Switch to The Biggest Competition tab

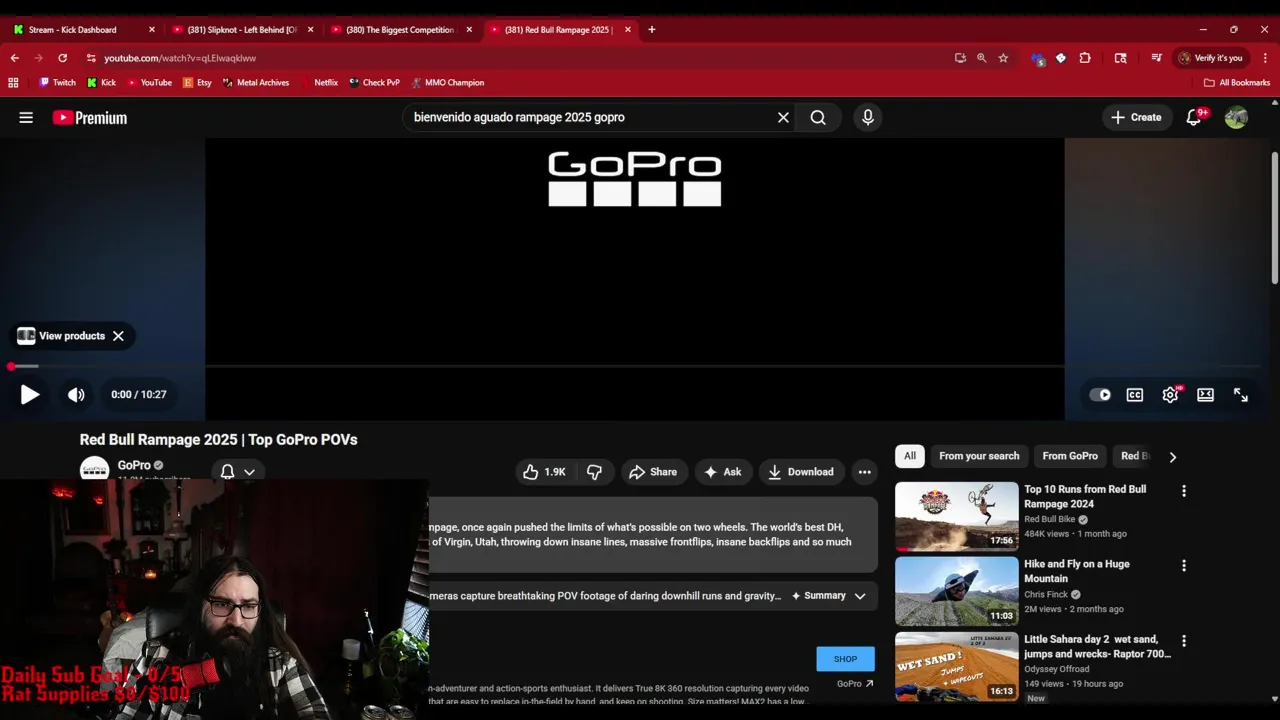(400, 29)
